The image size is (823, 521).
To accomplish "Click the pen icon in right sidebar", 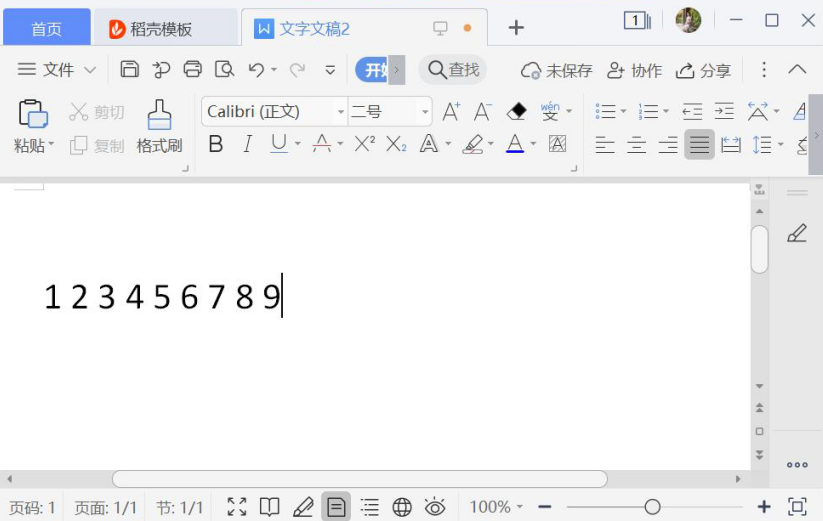I will point(797,233).
